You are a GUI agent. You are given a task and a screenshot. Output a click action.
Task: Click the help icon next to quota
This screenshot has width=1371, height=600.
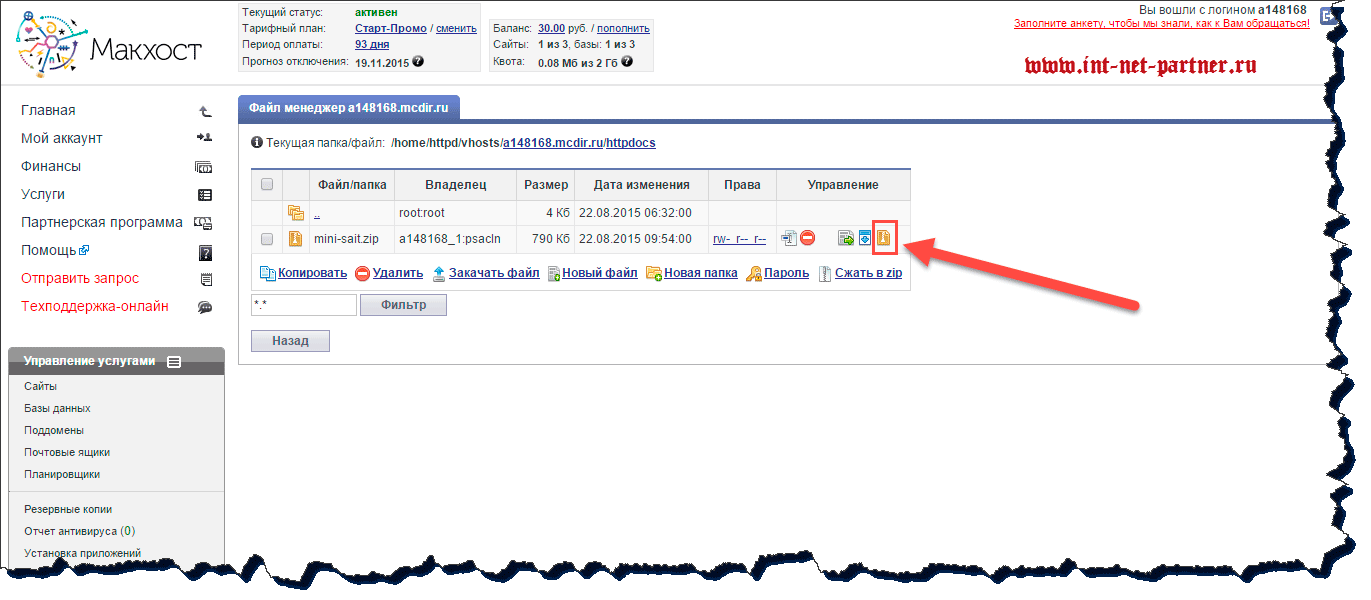coord(626,61)
